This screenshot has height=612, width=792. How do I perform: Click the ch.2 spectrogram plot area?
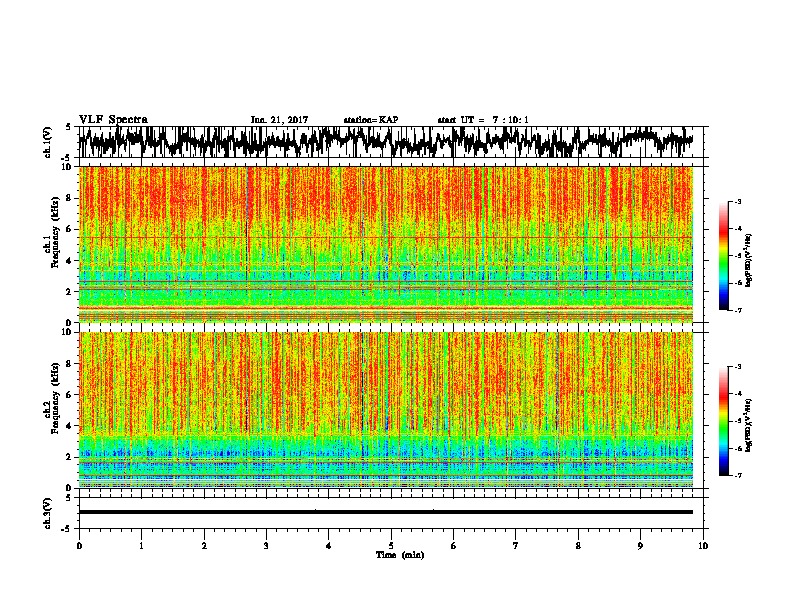386,410
